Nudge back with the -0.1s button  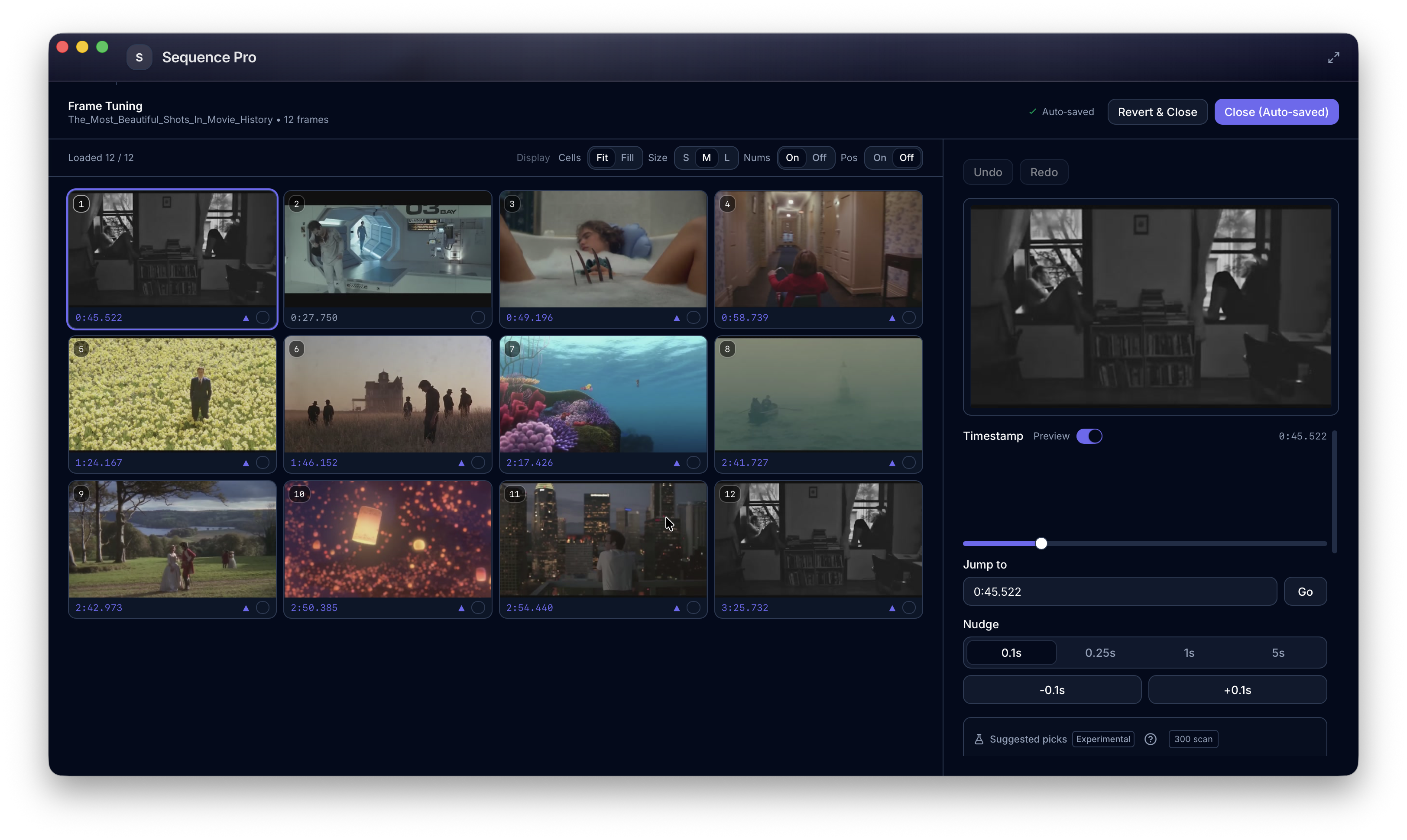tap(1052, 691)
